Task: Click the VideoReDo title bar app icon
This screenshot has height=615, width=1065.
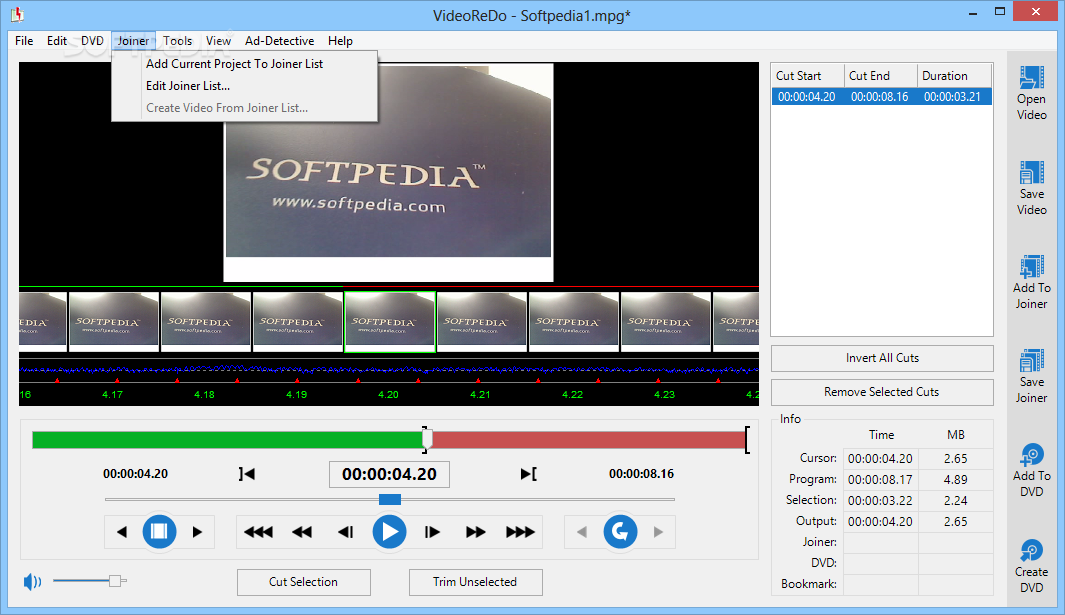Action: 17,14
